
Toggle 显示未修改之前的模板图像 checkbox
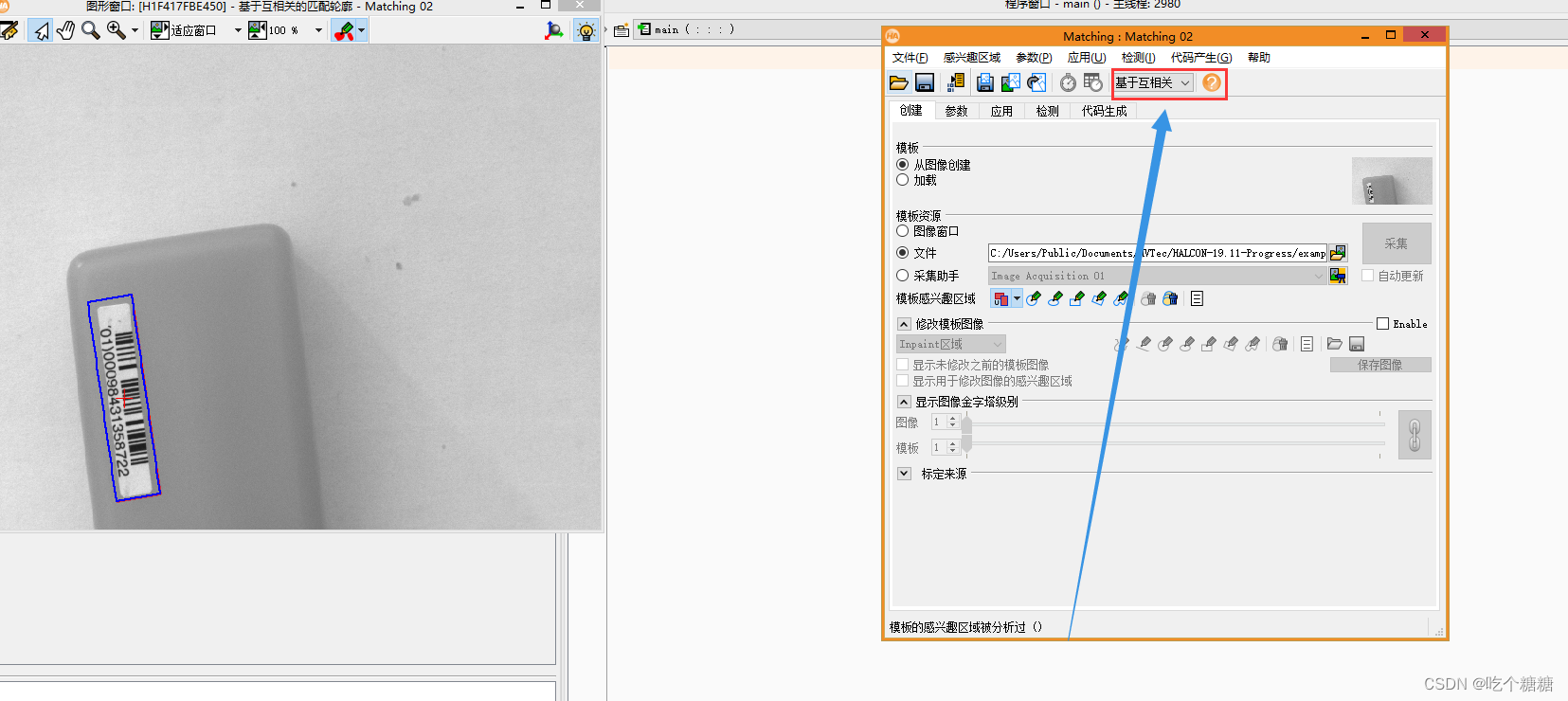(x=902, y=365)
